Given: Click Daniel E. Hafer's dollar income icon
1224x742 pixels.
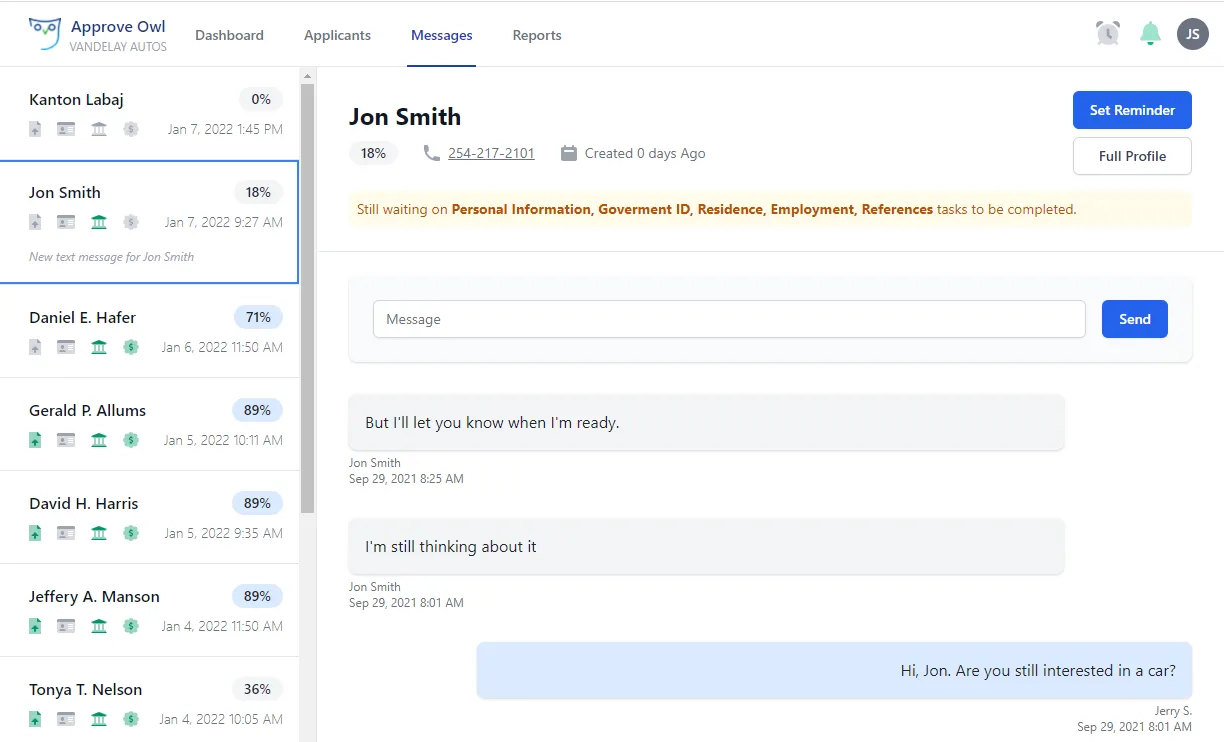Looking at the screenshot, I should pyautogui.click(x=130, y=347).
